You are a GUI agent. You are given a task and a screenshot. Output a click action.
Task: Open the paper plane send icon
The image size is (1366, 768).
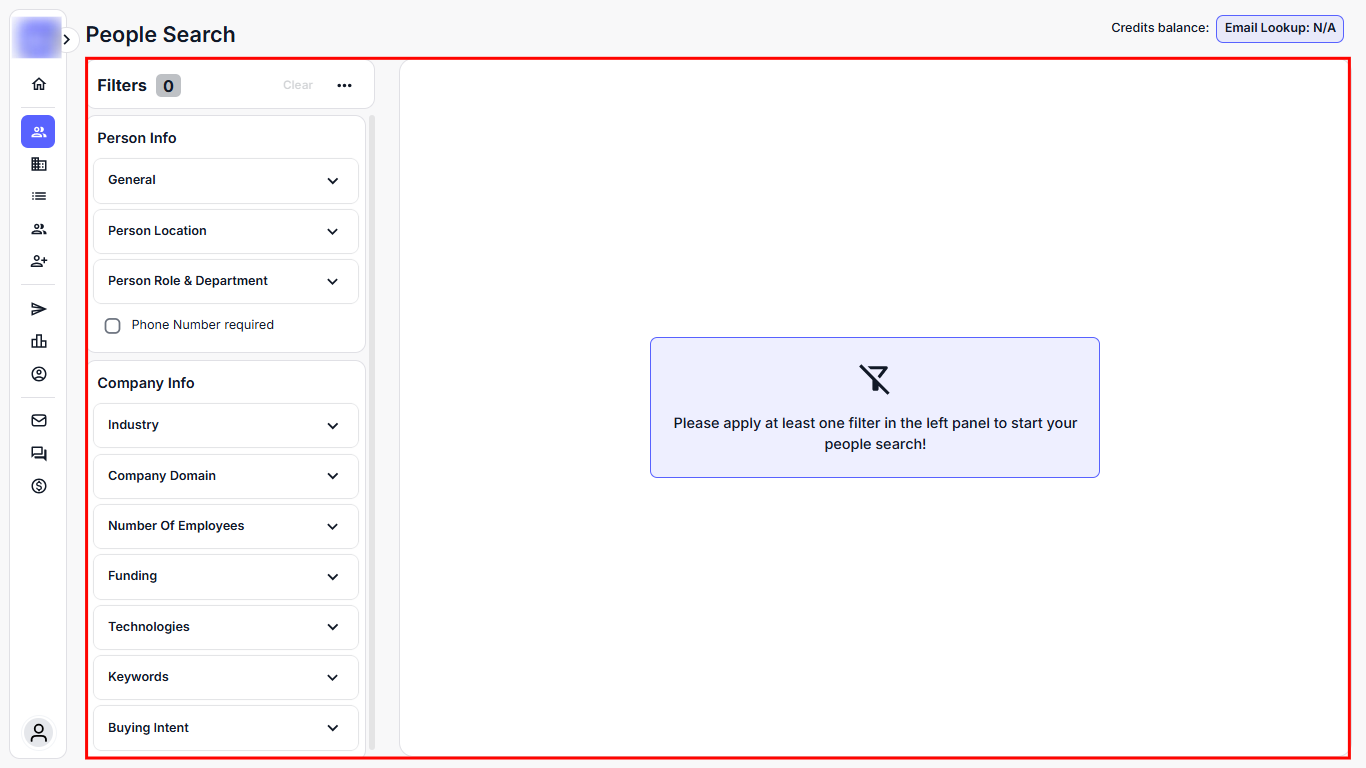click(39, 309)
